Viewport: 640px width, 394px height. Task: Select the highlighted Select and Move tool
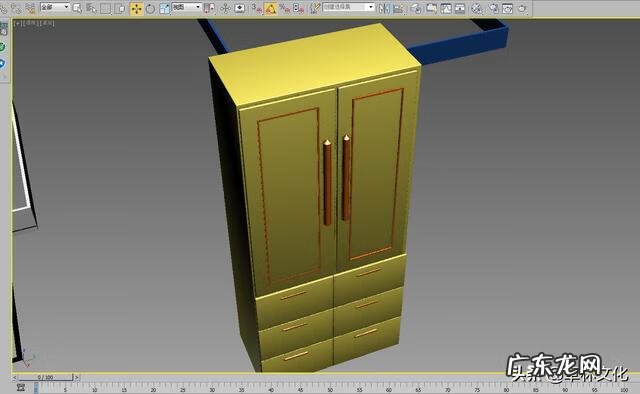(x=136, y=9)
